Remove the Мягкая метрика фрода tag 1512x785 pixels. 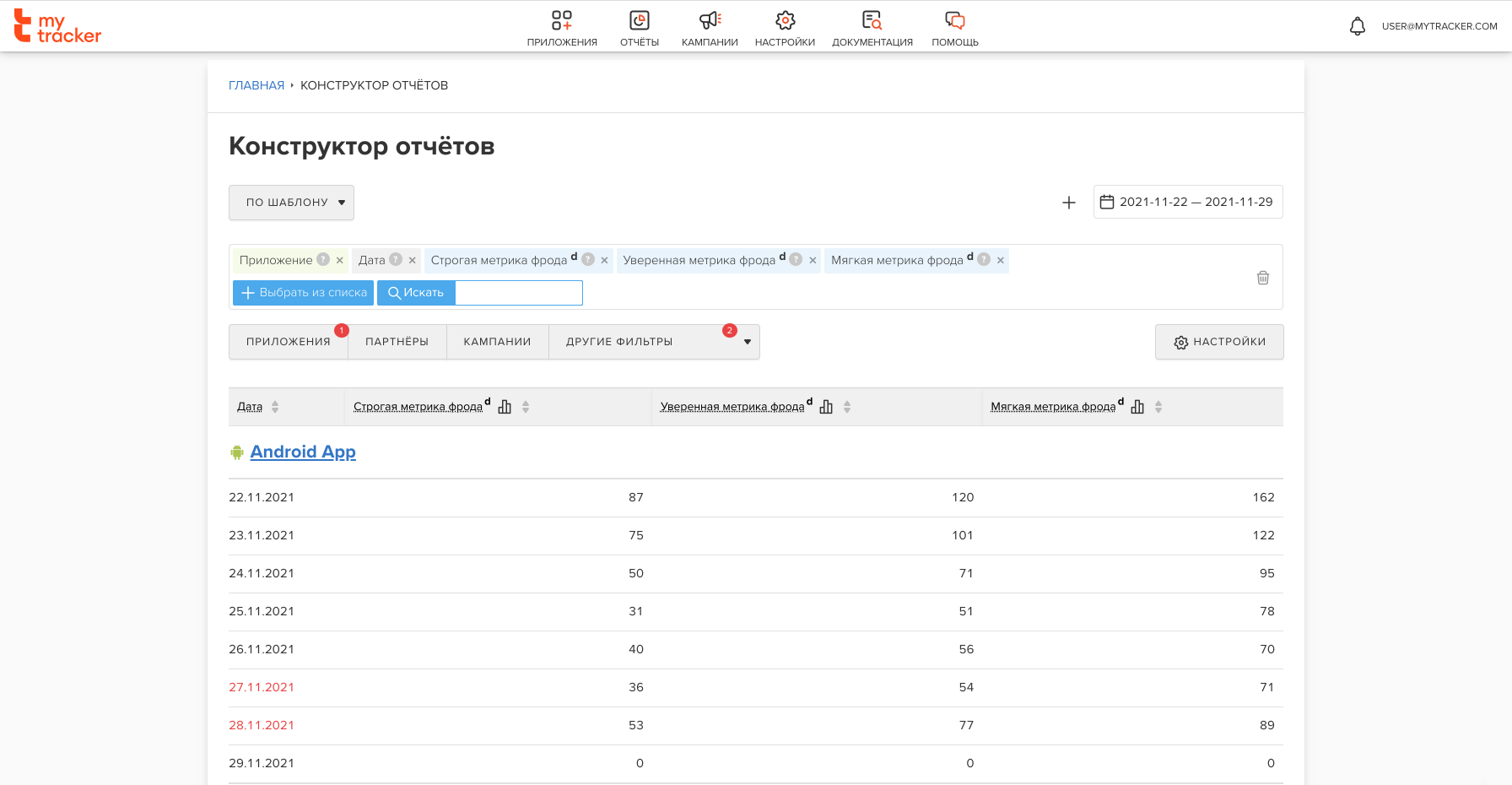1000,261
